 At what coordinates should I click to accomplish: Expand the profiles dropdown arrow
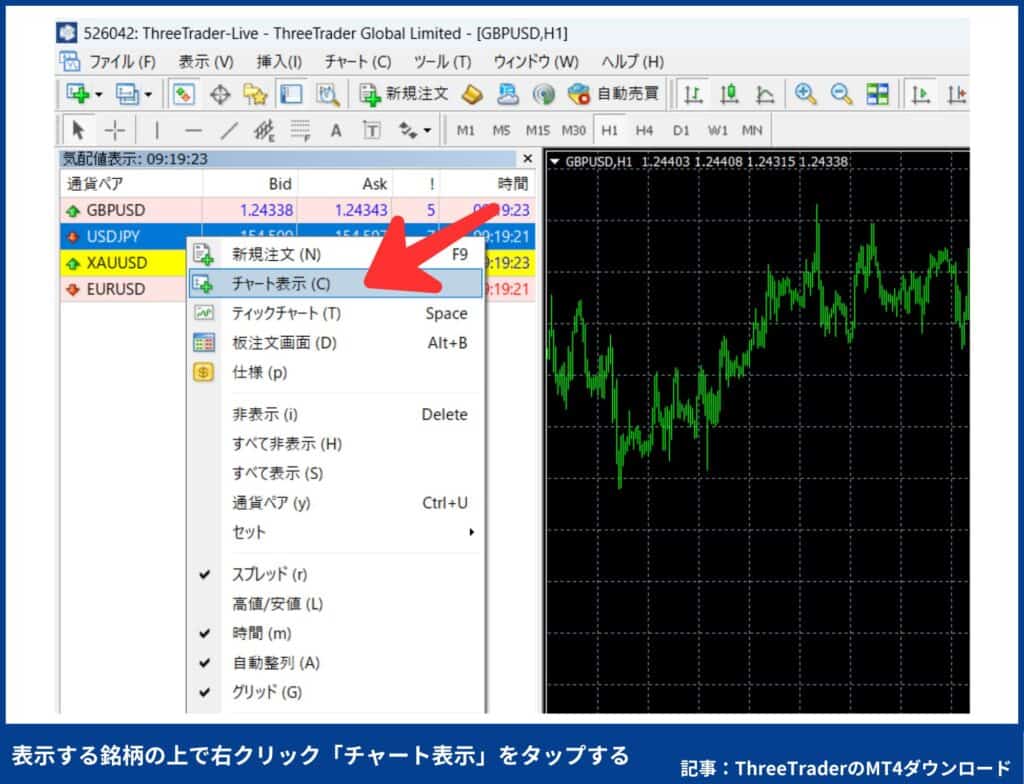coord(148,95)
